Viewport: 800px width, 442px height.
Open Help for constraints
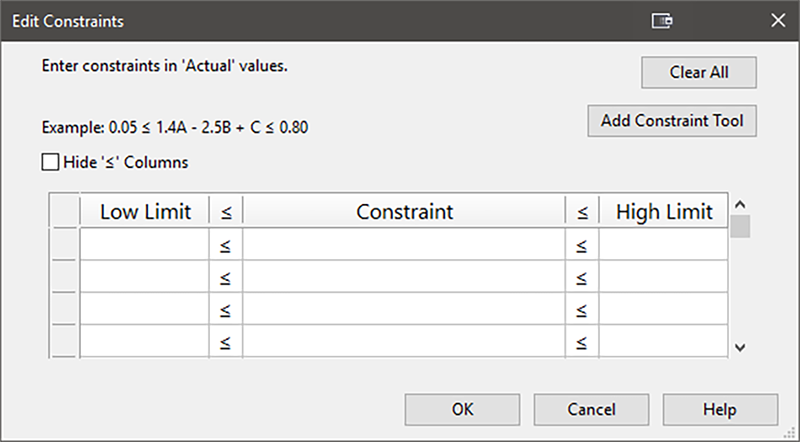[719, 410]
